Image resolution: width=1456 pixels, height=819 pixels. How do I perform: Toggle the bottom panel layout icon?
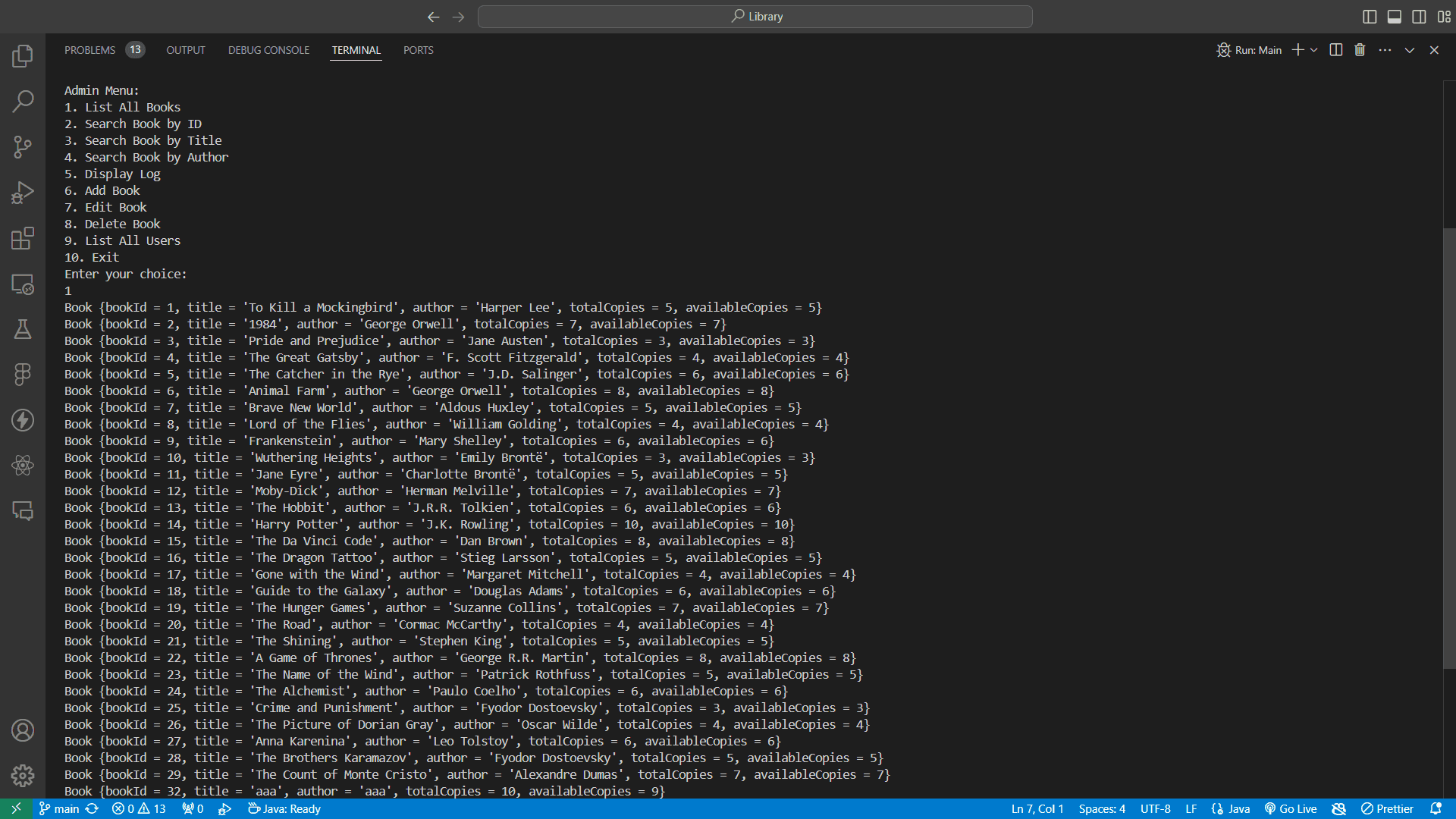pyautogui.click(x=1395, y=17)
